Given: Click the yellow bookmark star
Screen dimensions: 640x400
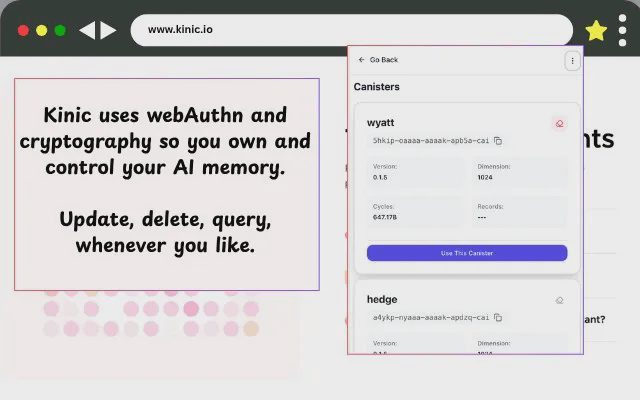Looking at the screenshot, I should click(x=596, y=31).
